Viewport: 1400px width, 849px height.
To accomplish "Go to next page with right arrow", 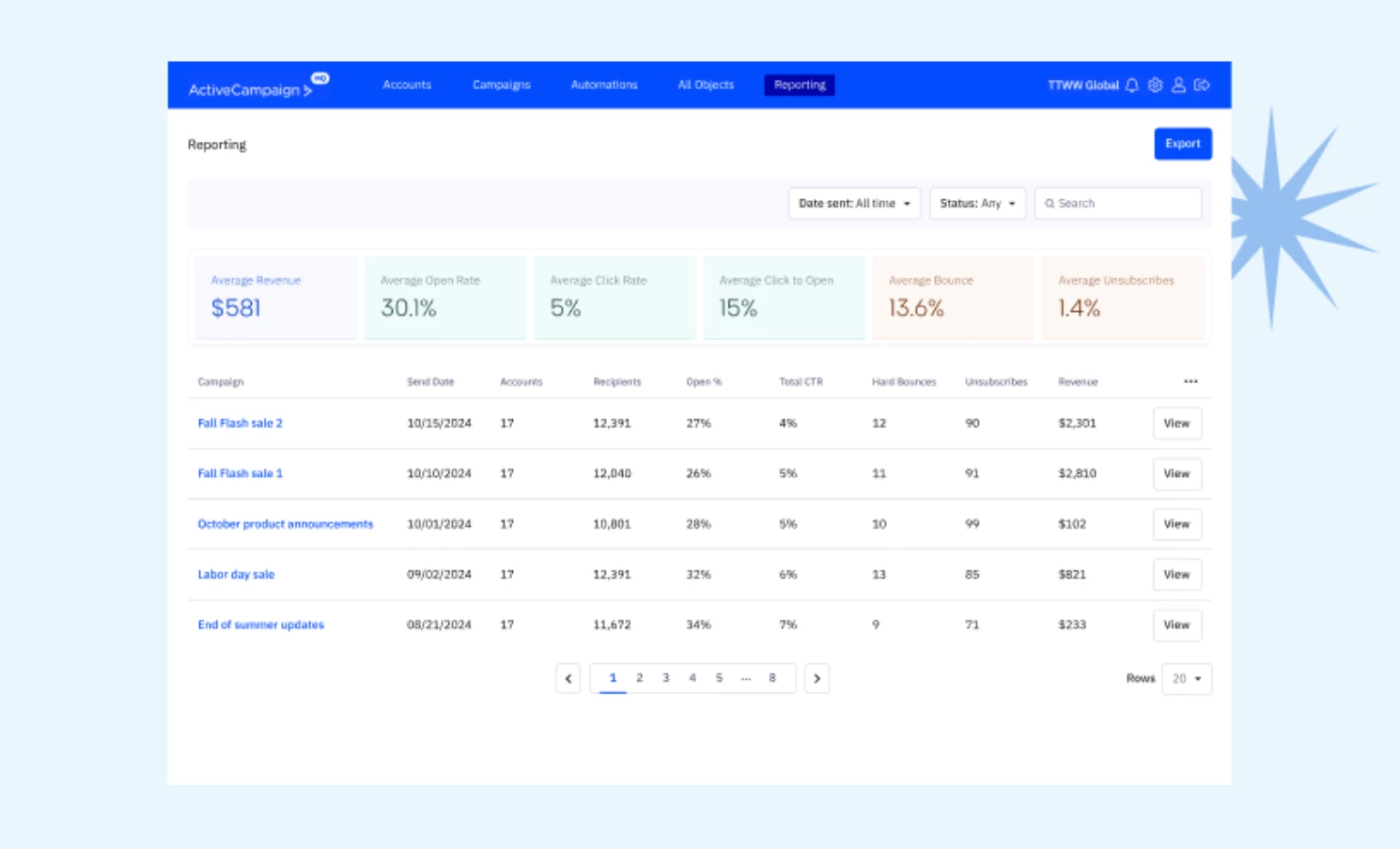I will [817, 678].
